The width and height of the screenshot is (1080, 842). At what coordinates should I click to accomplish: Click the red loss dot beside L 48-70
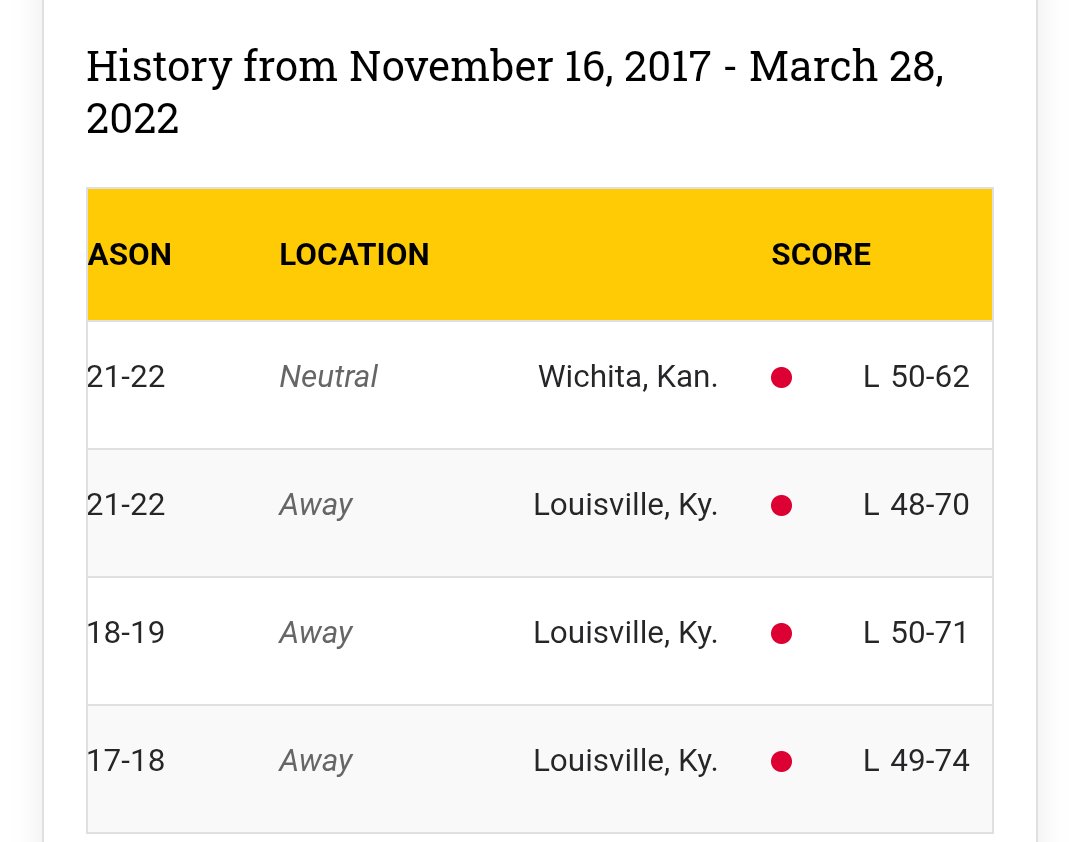pyautogui.click(x=782, y=506)
